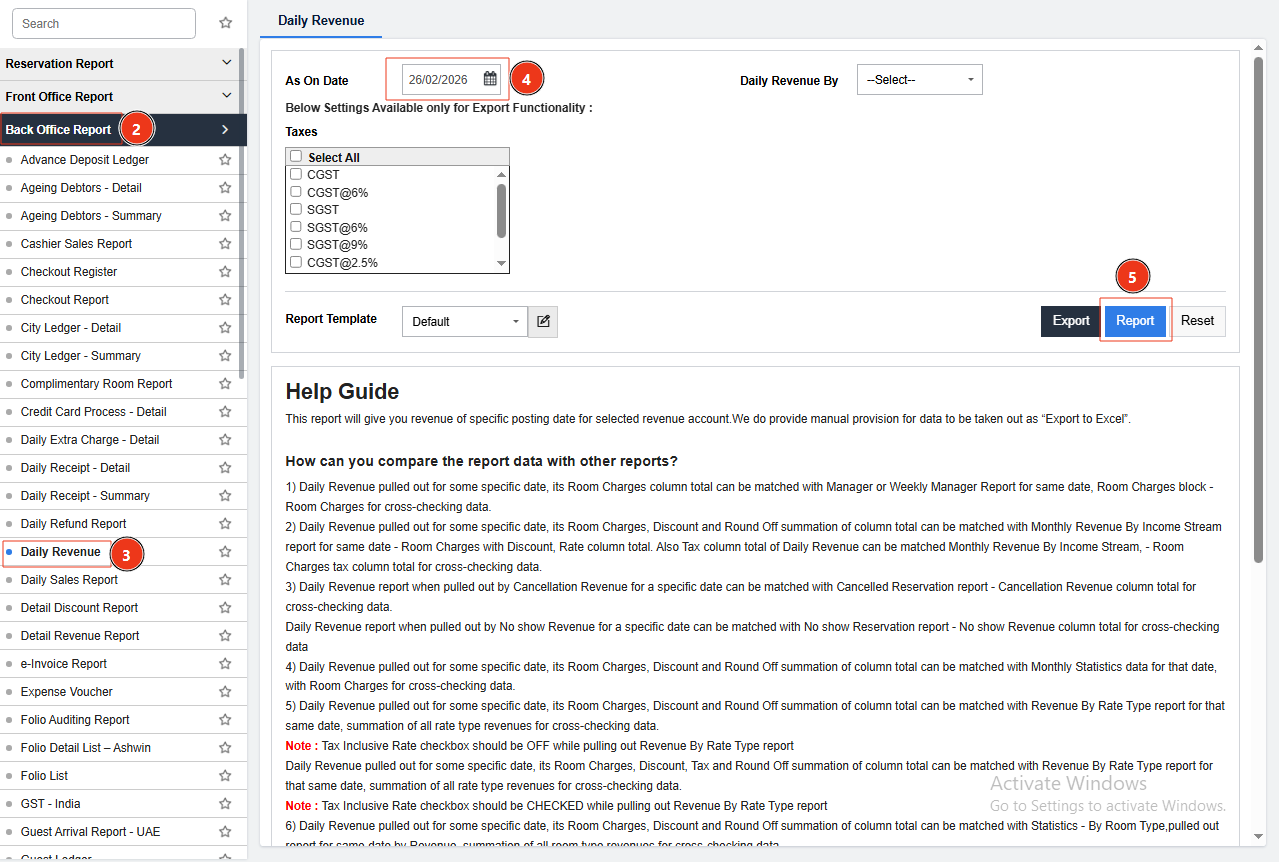The image size is (1279, 862).
Task: Open the Daily Revenue report item
Action: tap(60, 552)
